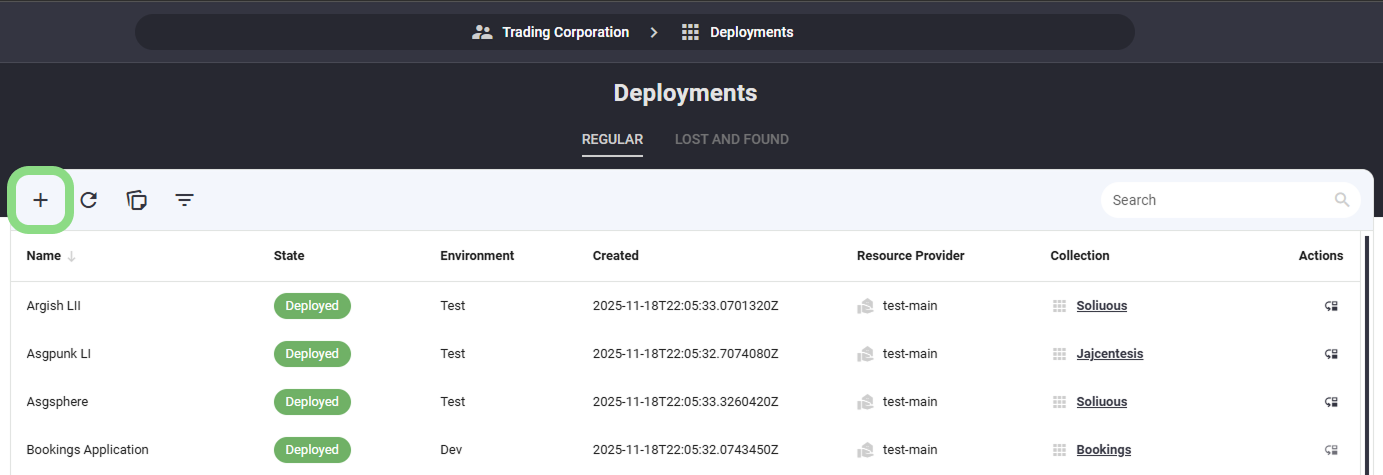Focus the Search input field
Image resolution: width=1383 pixels, height=475 pixels.
click(1215, 200)
